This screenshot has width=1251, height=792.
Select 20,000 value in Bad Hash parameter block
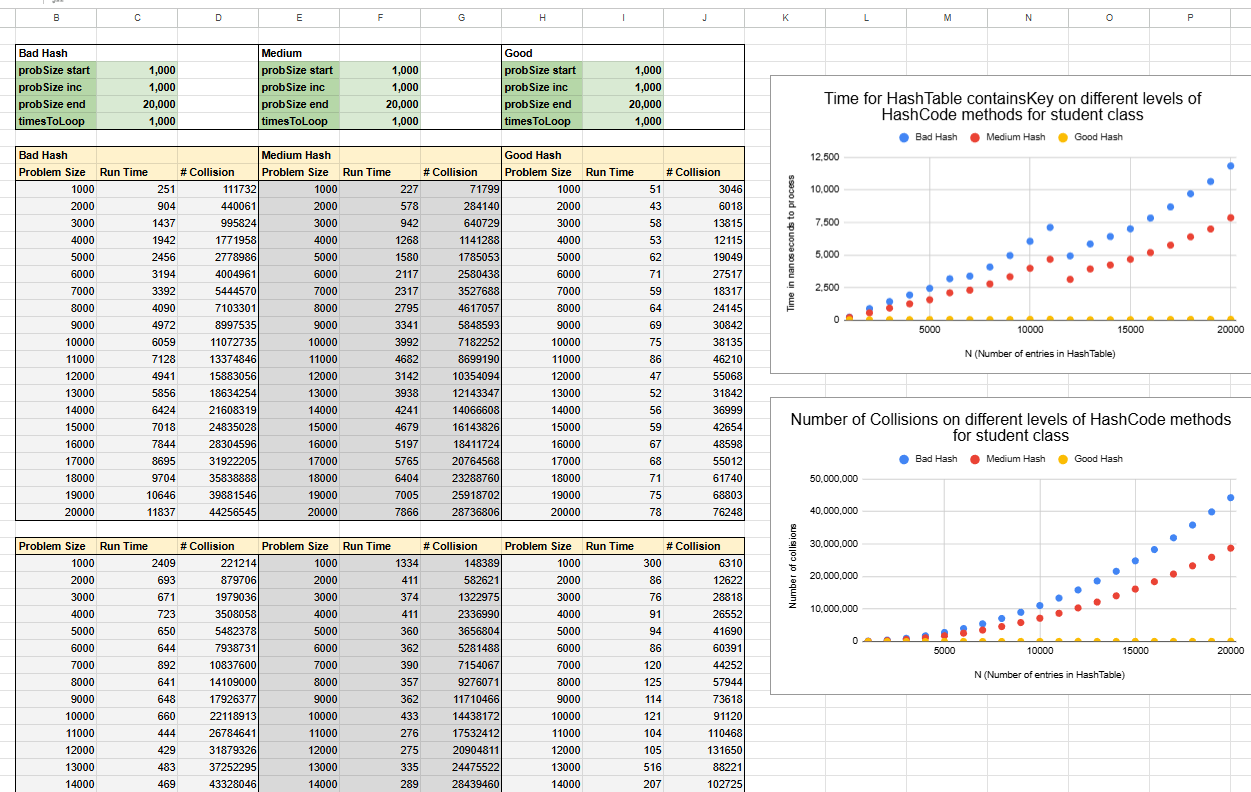(x=137, y=104)
